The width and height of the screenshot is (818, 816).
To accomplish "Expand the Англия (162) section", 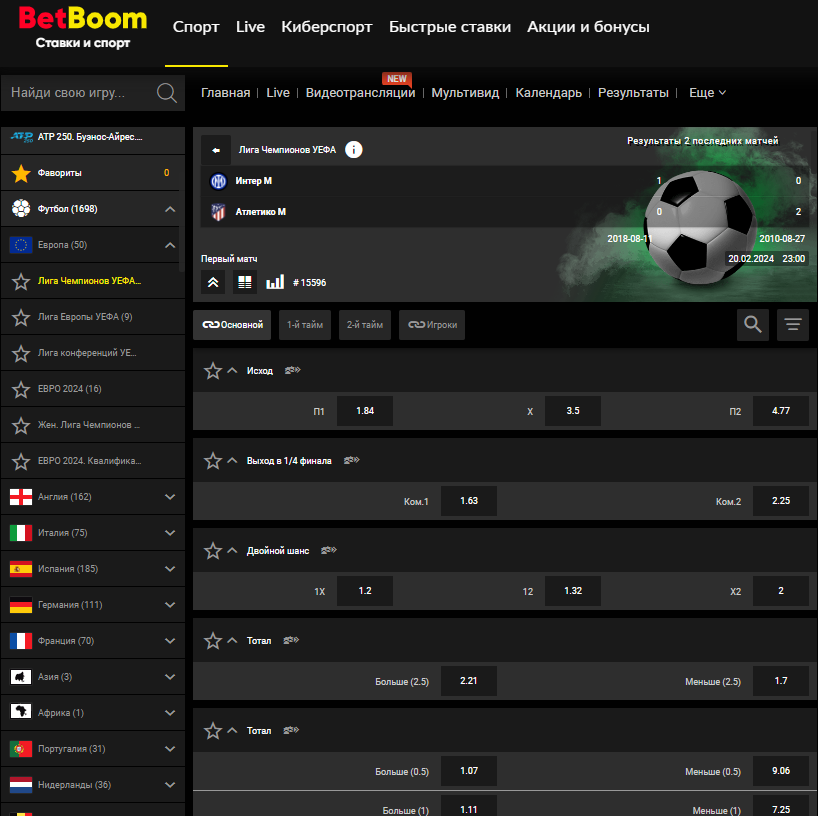I will tap(170, 497).
